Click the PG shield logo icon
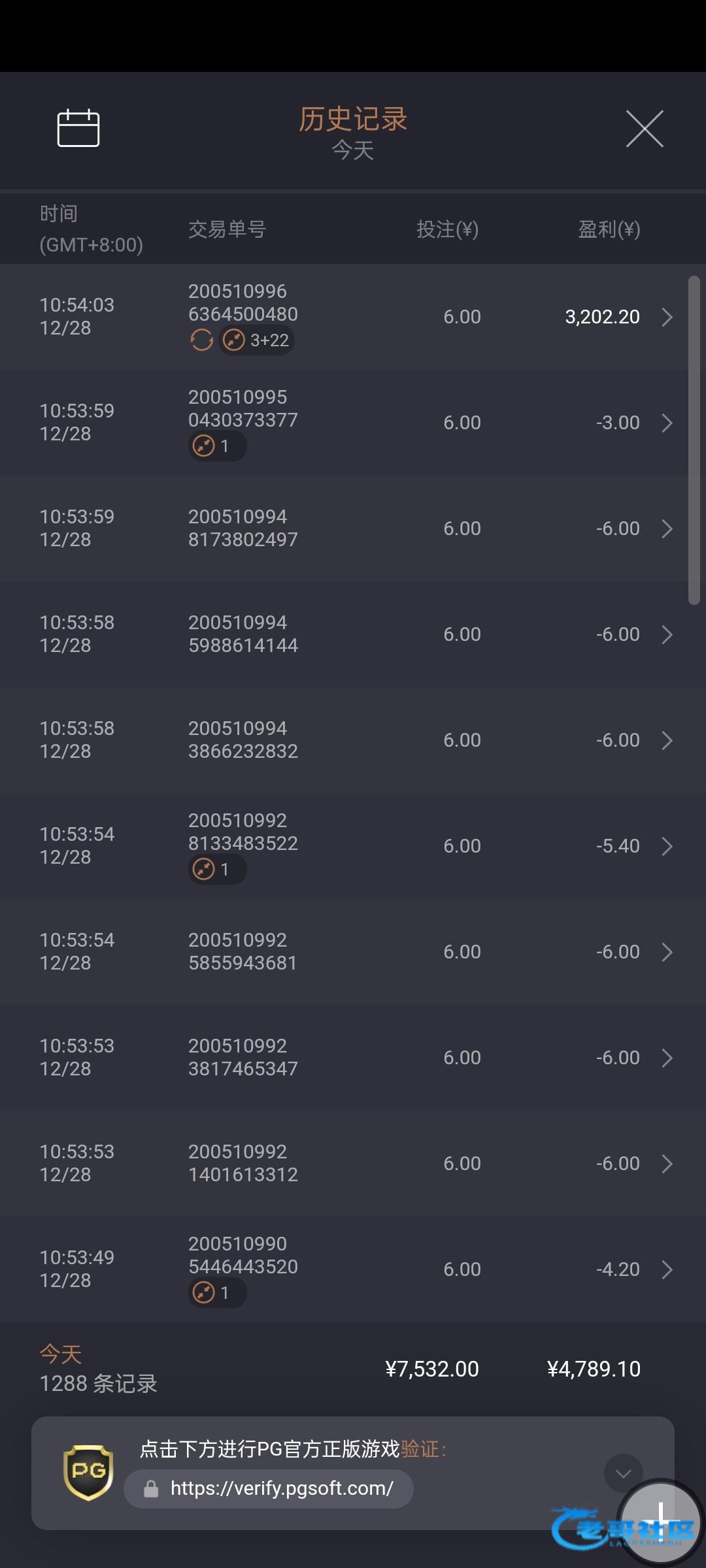This screenshot has height=1568, width=706. coord(88,1473)
